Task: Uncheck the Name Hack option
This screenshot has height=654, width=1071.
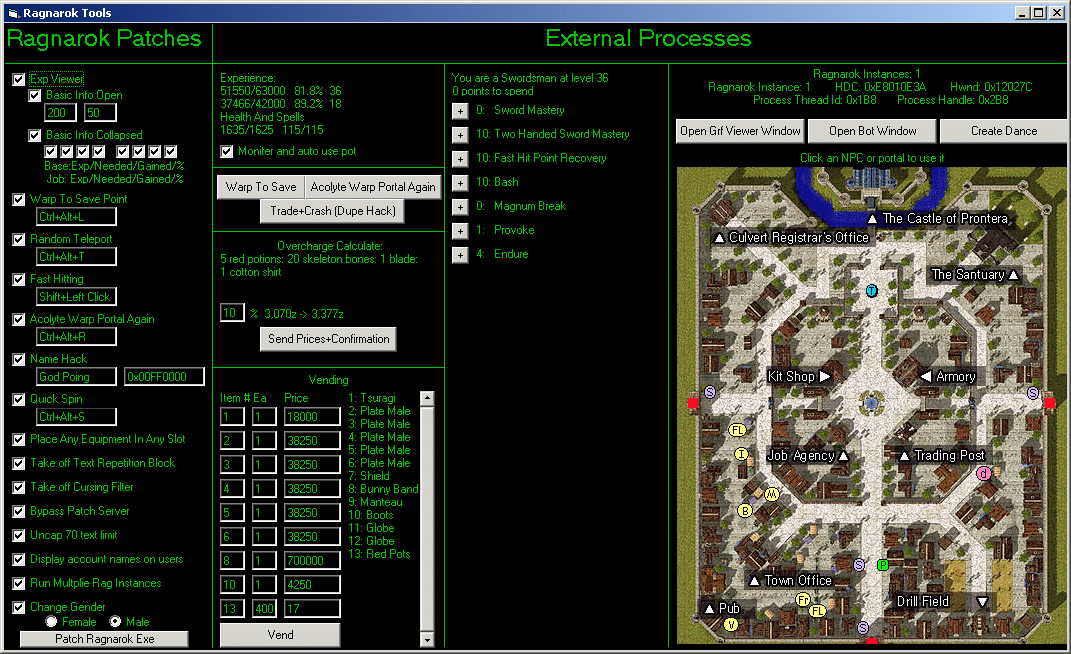Action: tap(19, 359)
